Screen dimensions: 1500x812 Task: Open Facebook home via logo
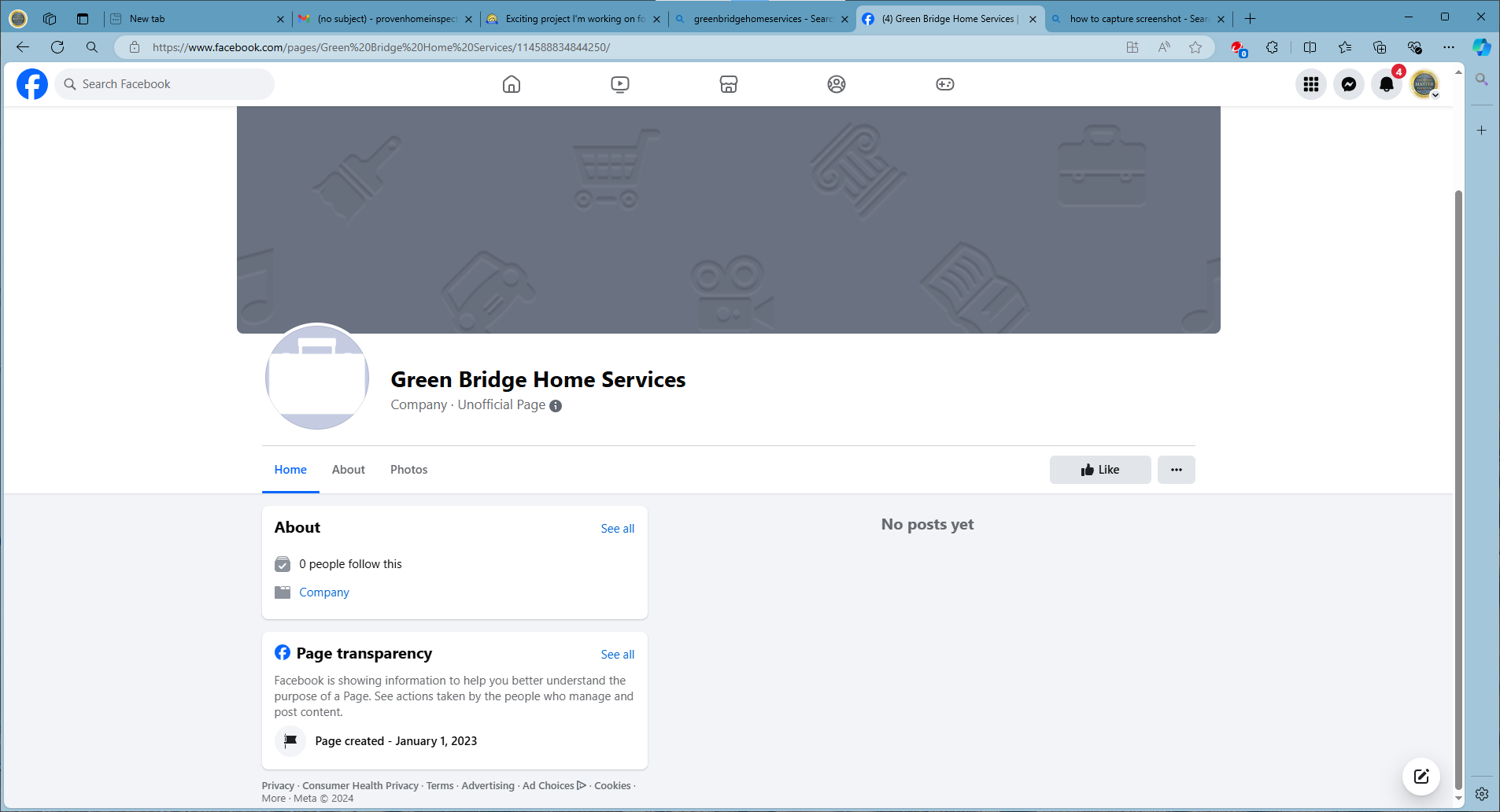pyautogui.click(x=32, y=84)
